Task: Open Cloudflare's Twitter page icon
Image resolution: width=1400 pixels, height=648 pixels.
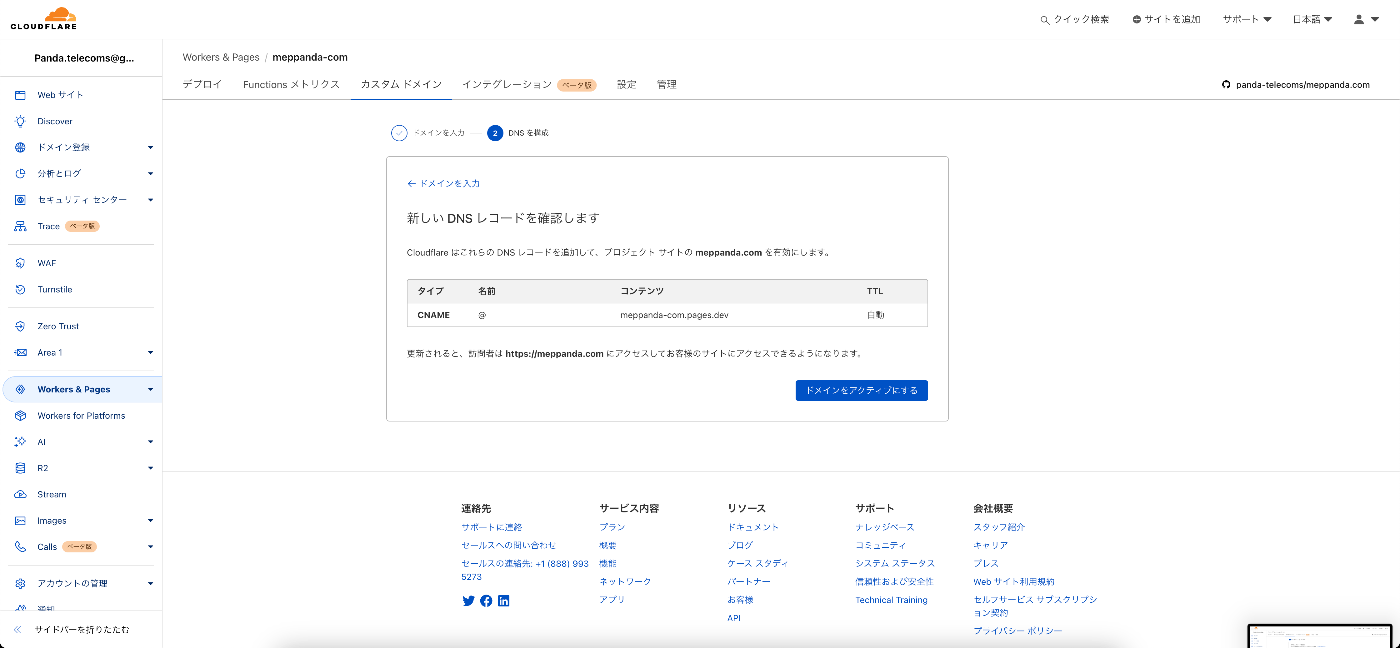Action: (468, 600)
